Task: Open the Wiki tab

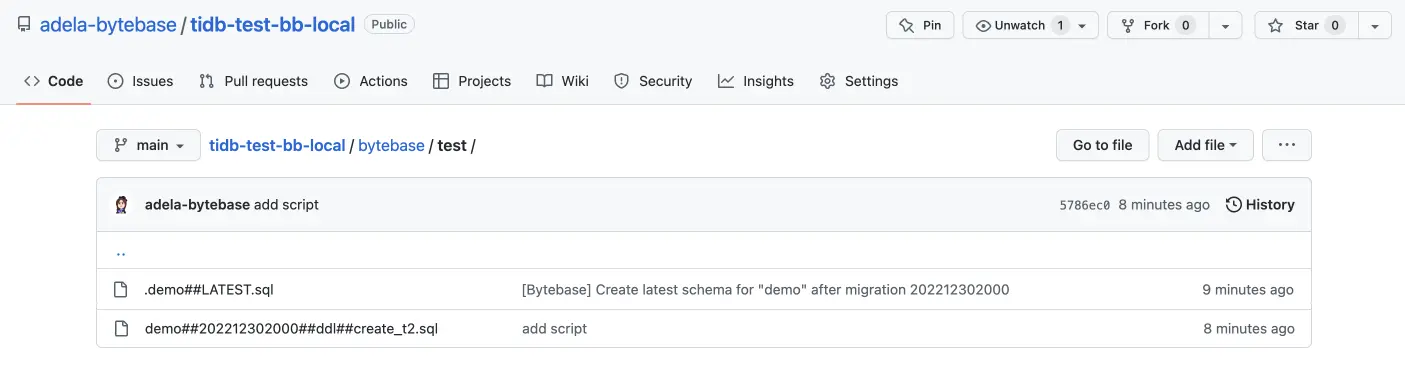Action: click(x=562, y=81)
